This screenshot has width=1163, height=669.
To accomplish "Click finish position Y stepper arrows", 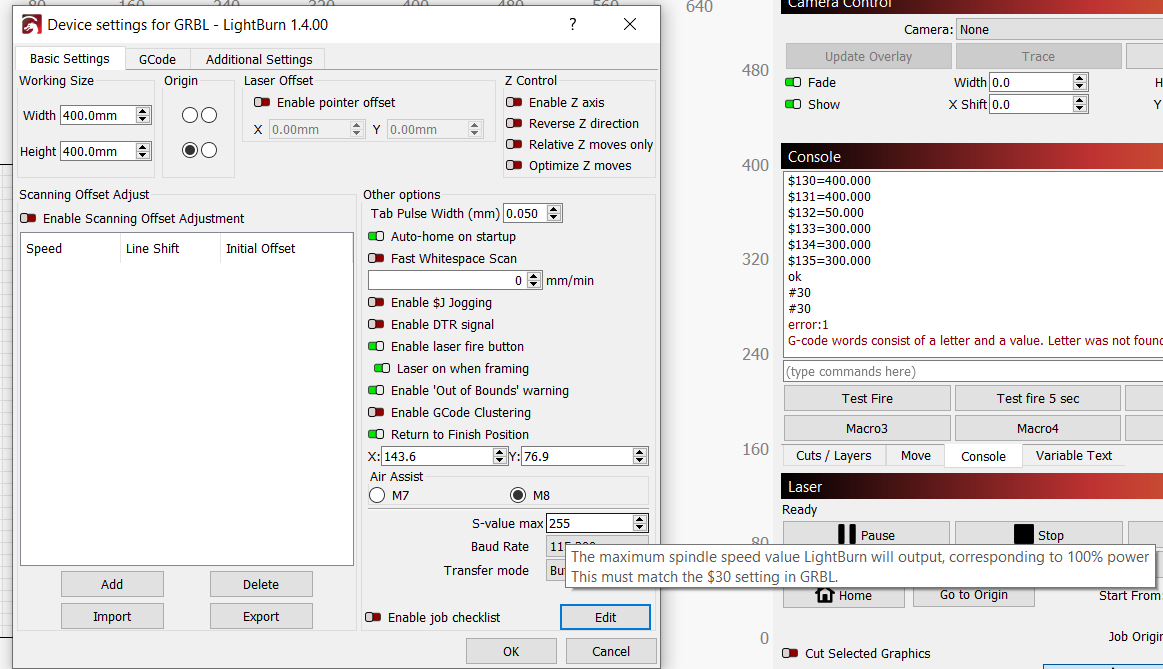I will click(640, 456).
